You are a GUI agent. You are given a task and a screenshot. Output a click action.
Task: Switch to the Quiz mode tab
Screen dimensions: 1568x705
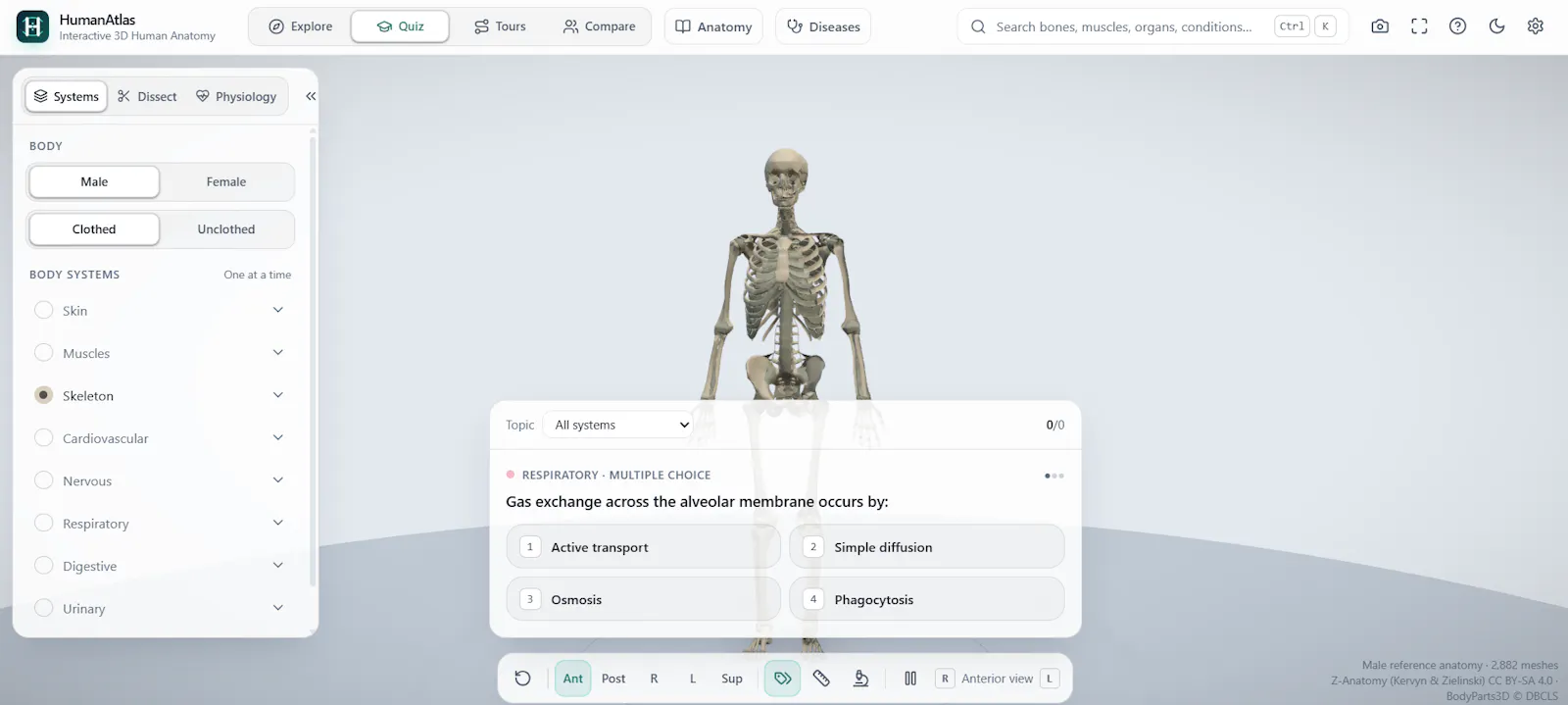click(x=400, y=26)
